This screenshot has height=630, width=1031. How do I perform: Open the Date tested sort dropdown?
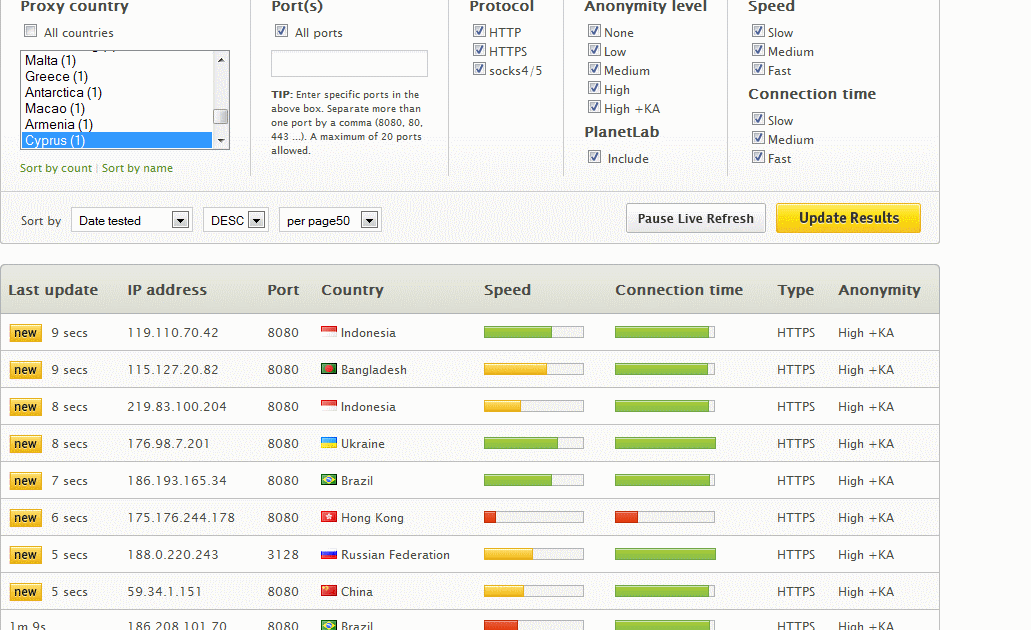pos(132,220)
